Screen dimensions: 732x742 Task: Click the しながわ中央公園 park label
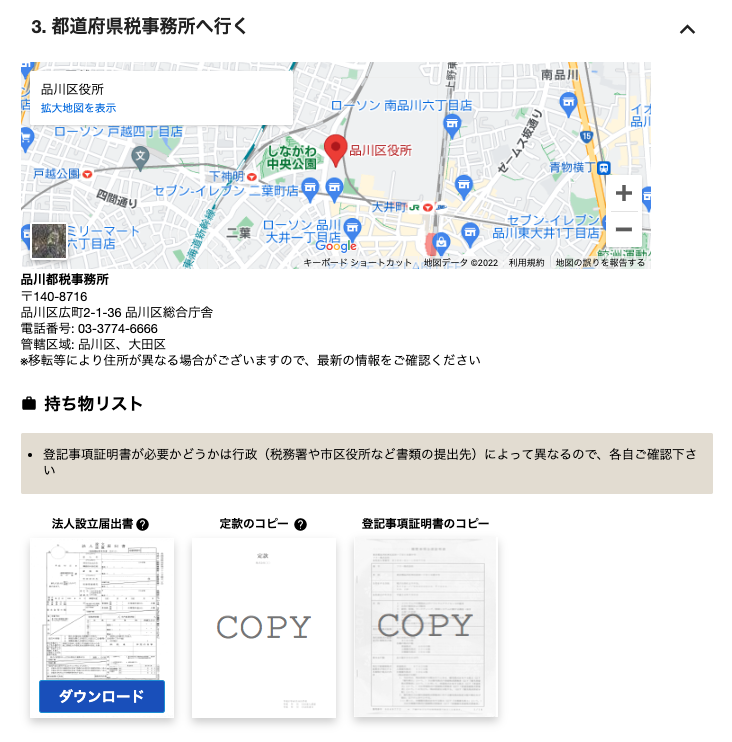click(292, 158)
